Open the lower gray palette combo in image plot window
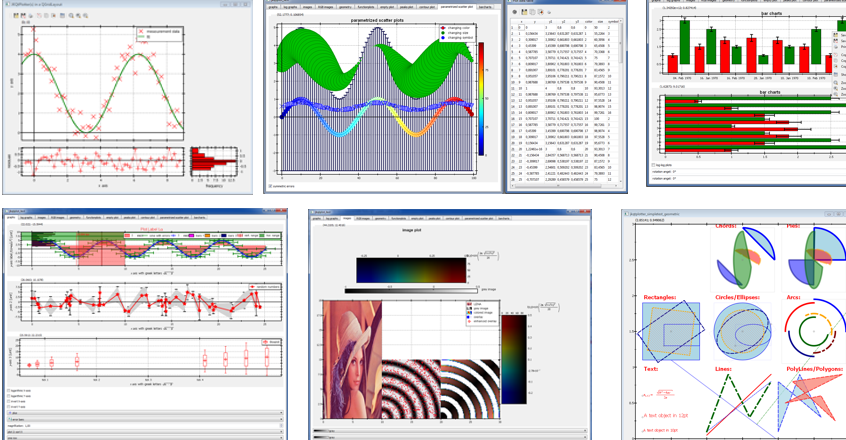Screen dimensions: 846x440 (x=450, y=437)
